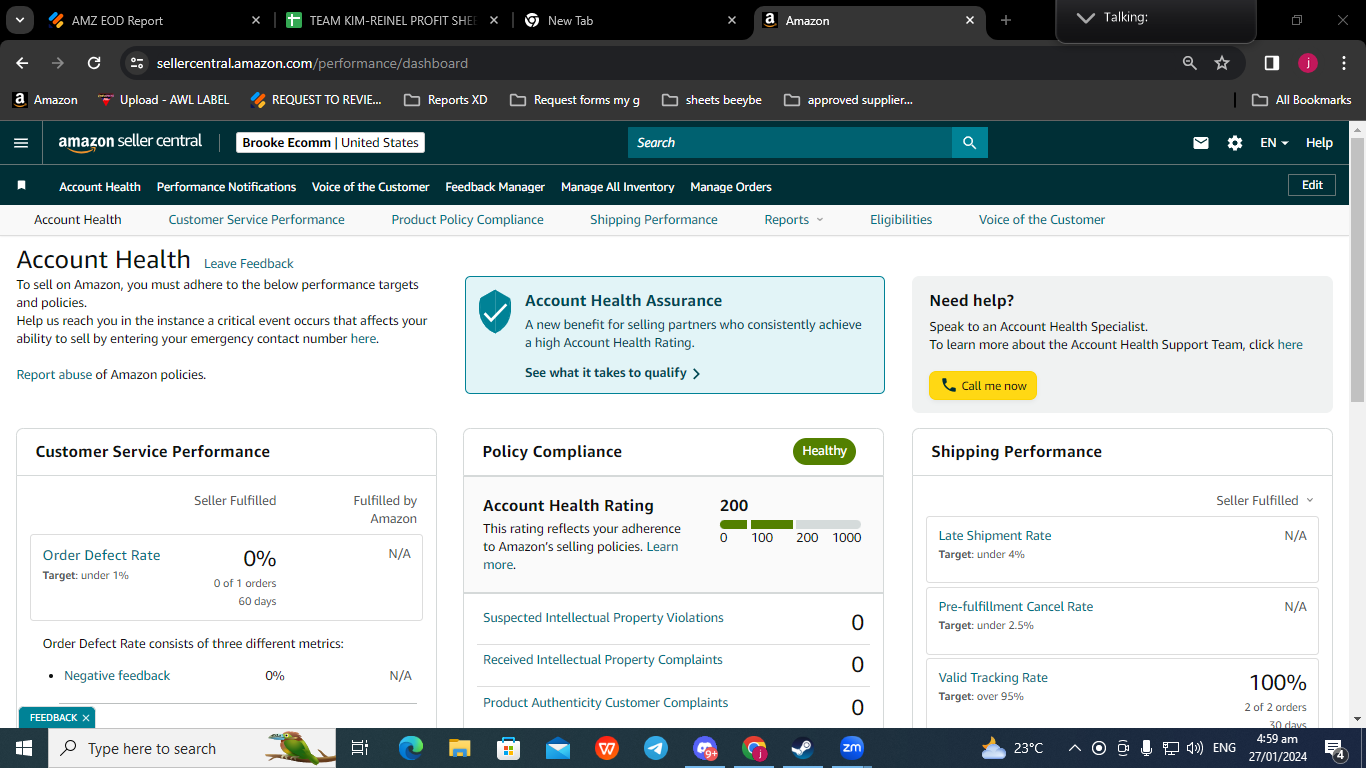1366x768 pixels.
Task: Switch to the New Tab browser tab
Action: (631, 20)
